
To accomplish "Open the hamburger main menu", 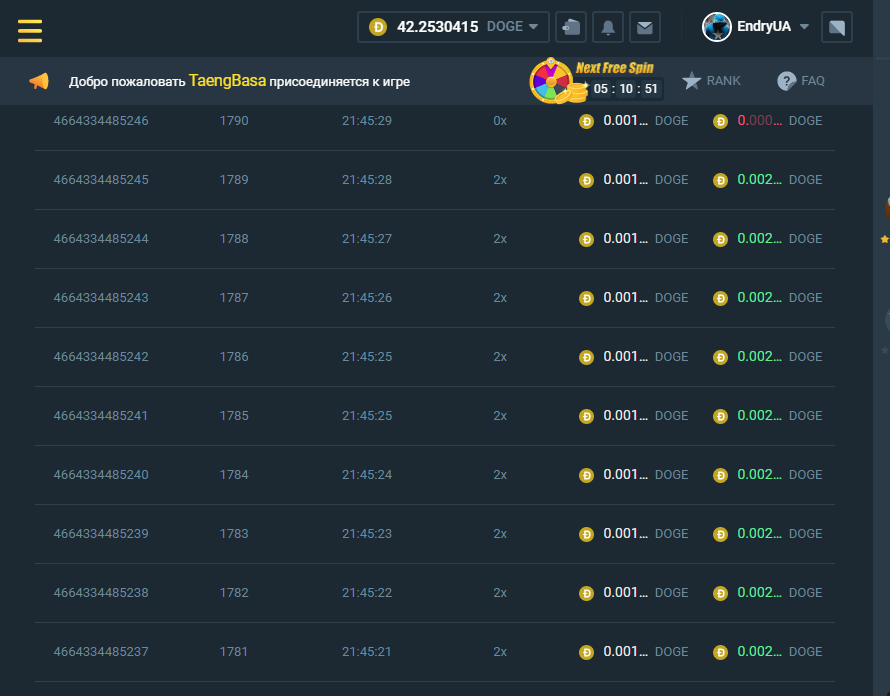I will pos(30,30).
